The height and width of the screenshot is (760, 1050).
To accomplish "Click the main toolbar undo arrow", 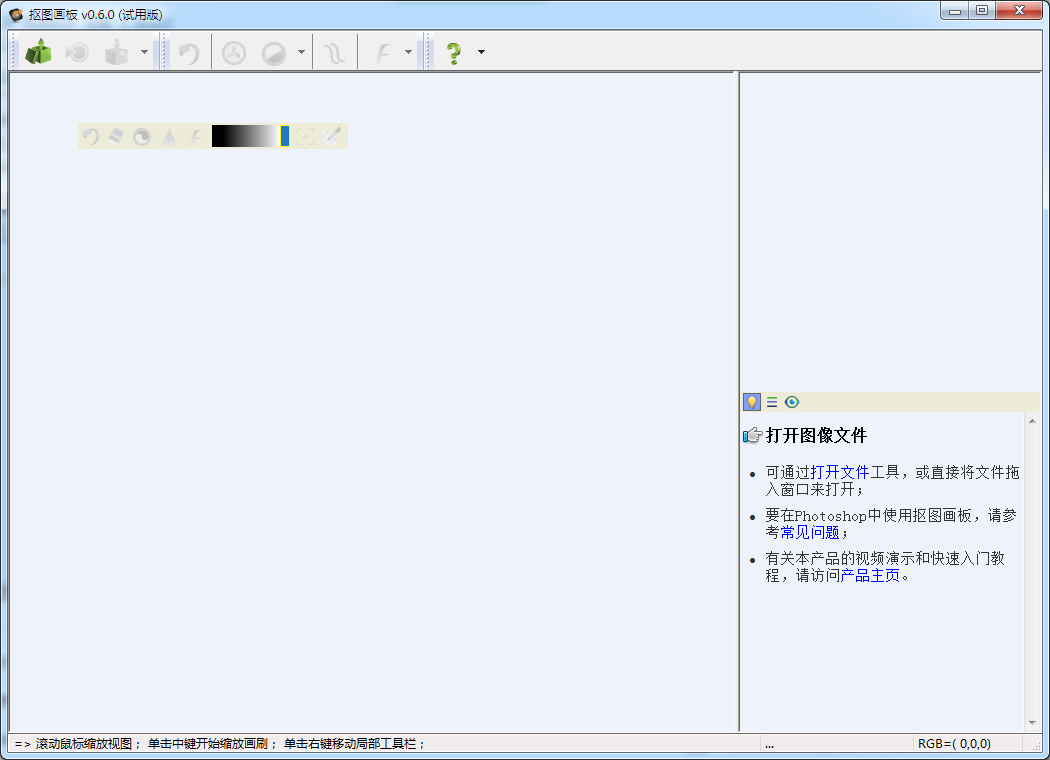I will (190, 53).
